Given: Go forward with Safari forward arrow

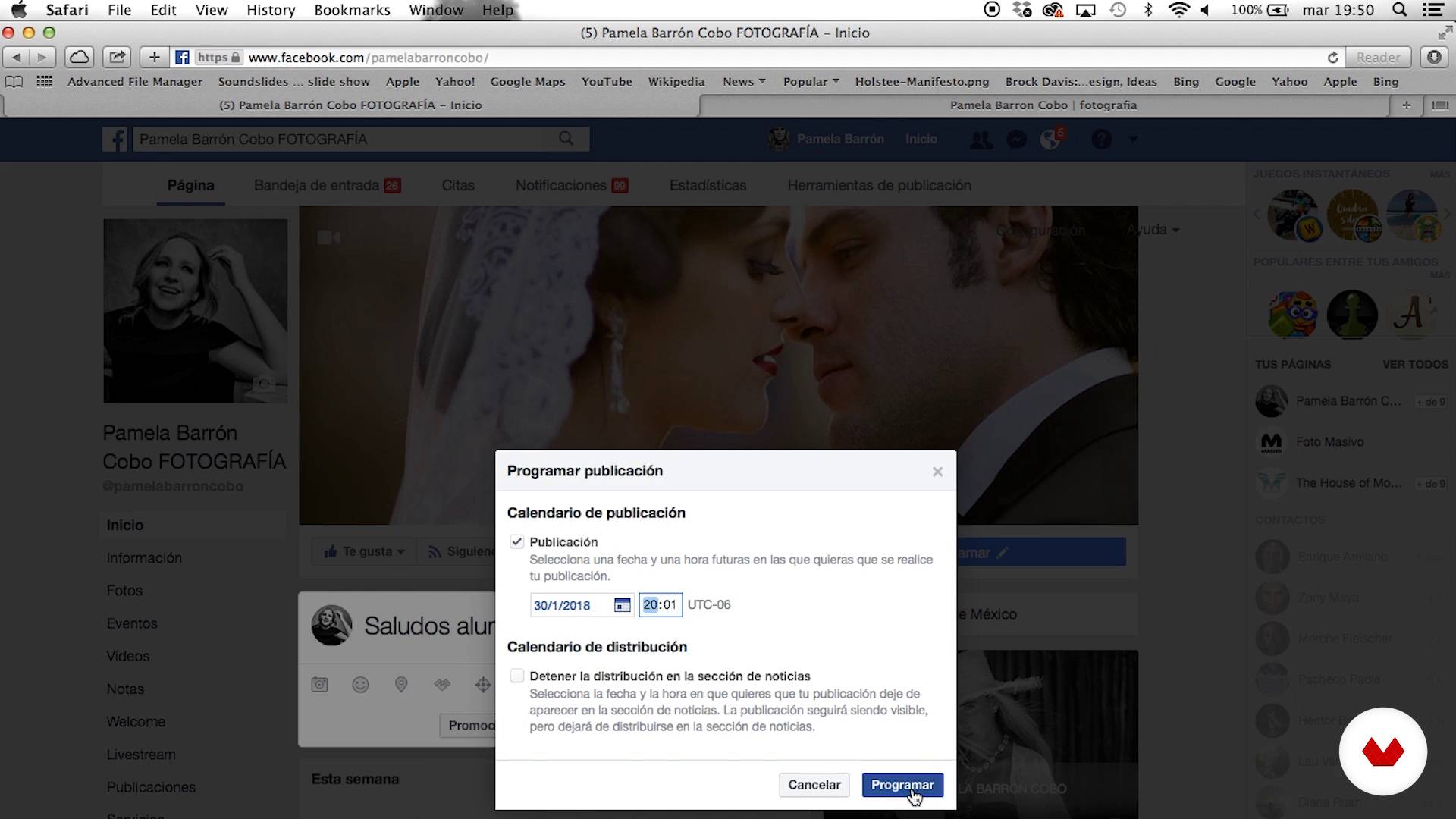Looking at the screenshot, I should 42,57.
